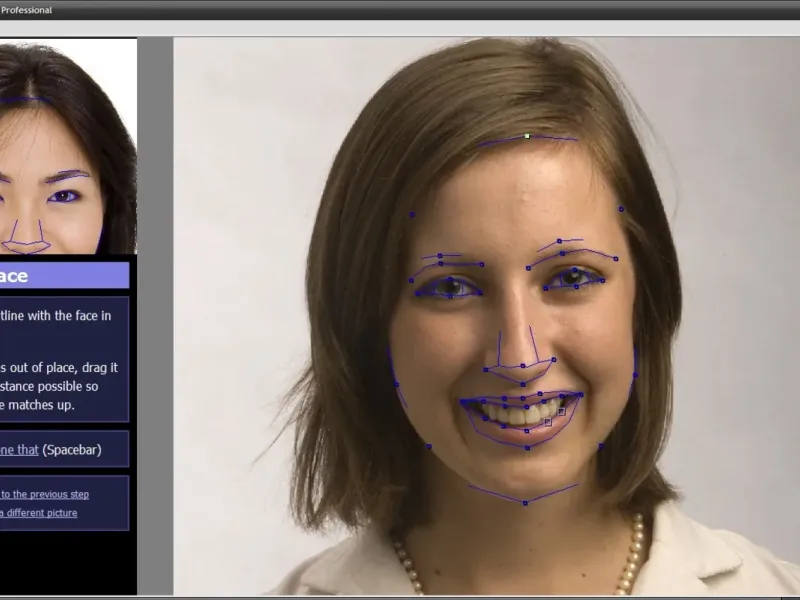The image size is (800, 600).
Task: Select the mouth corner point on image's right
Action: (581, 394)
